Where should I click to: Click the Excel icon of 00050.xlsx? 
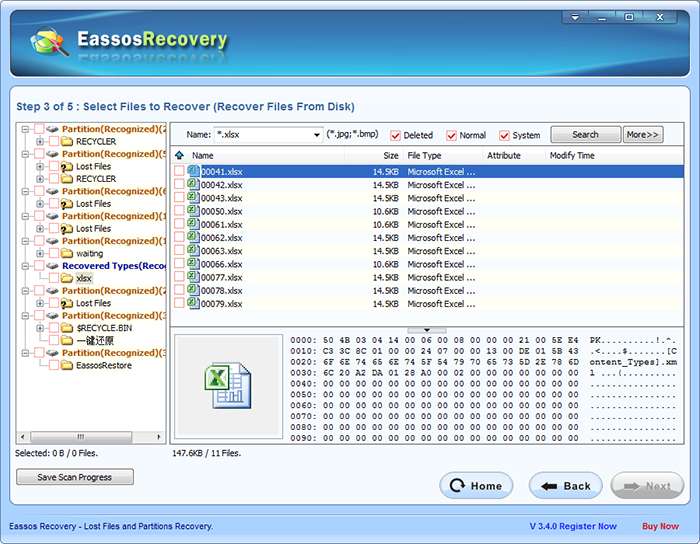[x=193, y=211]
